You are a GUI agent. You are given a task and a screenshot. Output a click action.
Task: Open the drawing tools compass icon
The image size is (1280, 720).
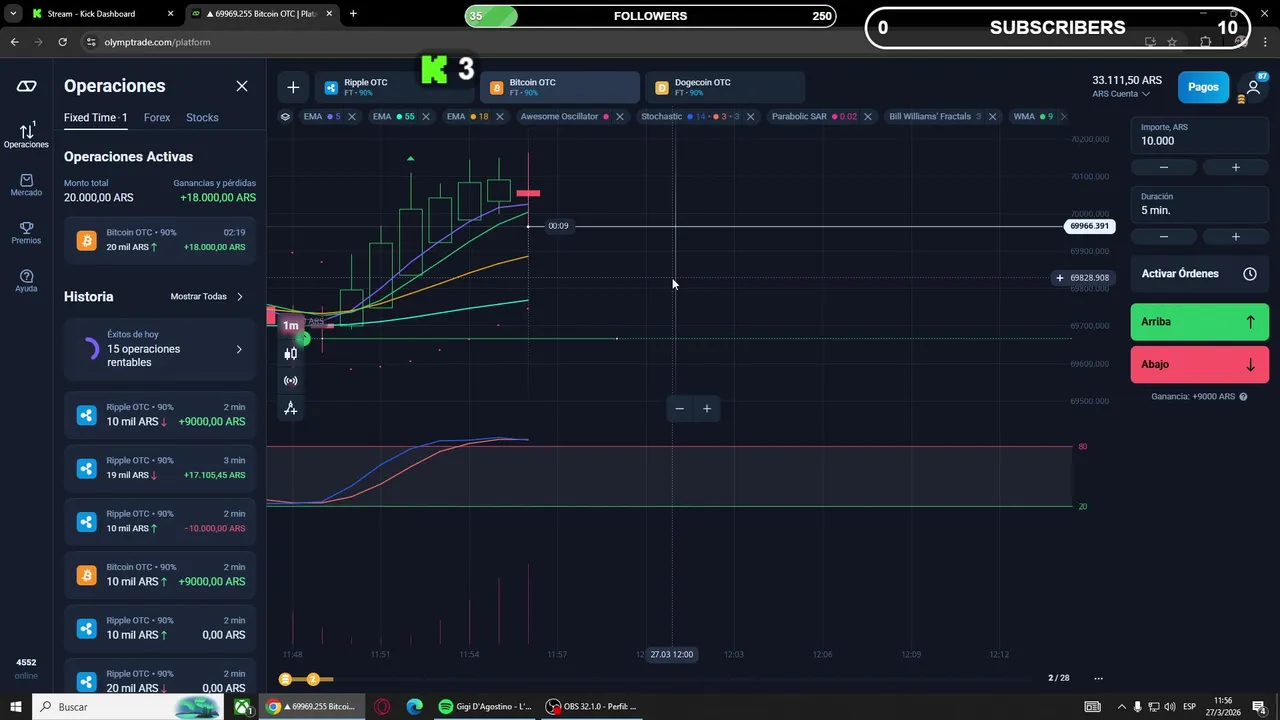tap(291, 408)
